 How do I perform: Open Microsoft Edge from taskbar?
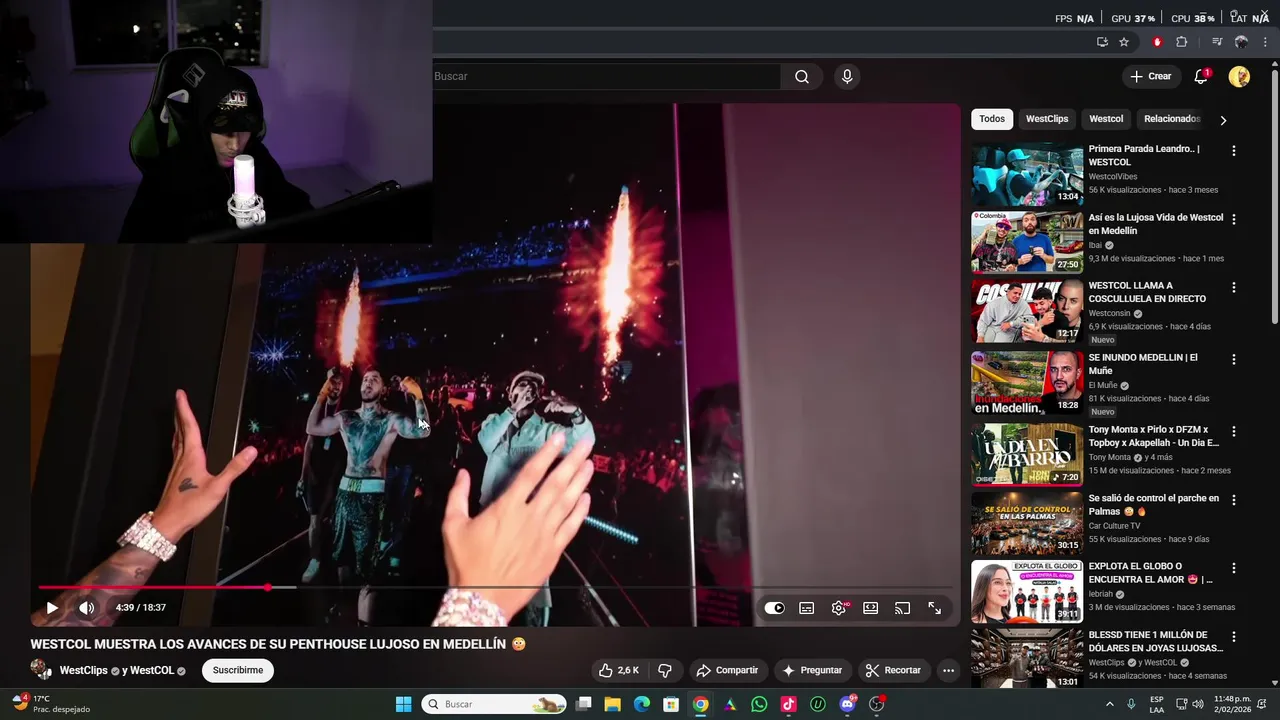coord(642,704)
